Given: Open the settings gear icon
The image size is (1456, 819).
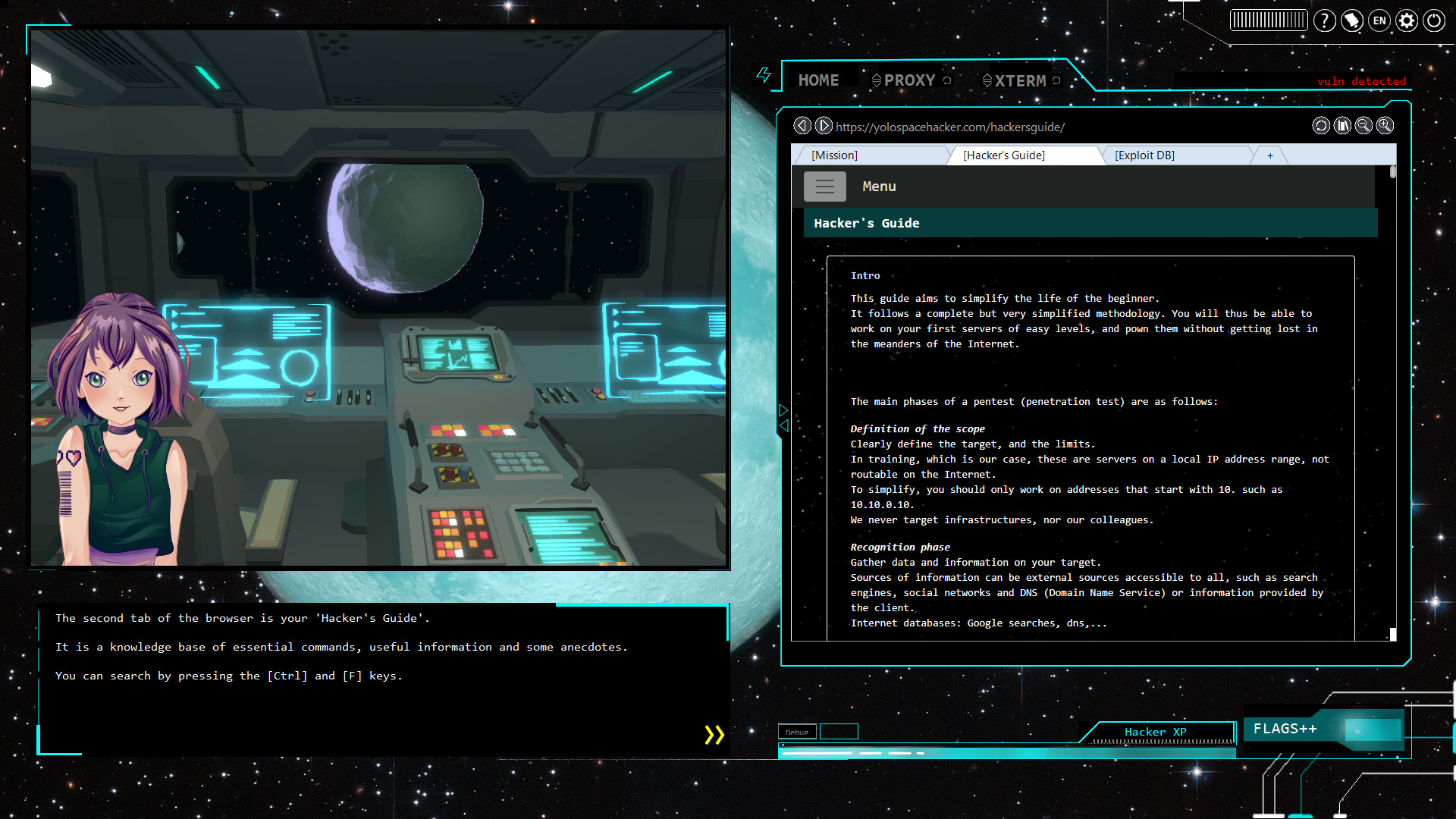Looking at the screenshot, I should click(x=1407, y=20).
